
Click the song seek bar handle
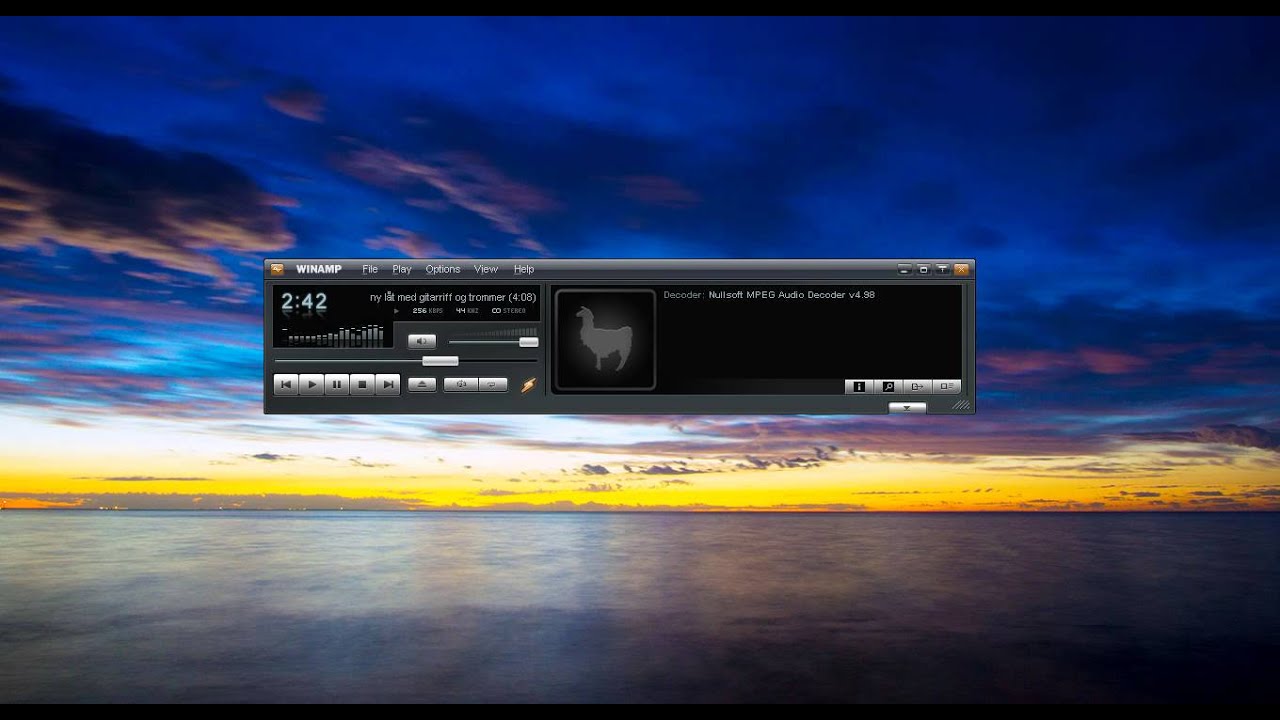point(440,361)
